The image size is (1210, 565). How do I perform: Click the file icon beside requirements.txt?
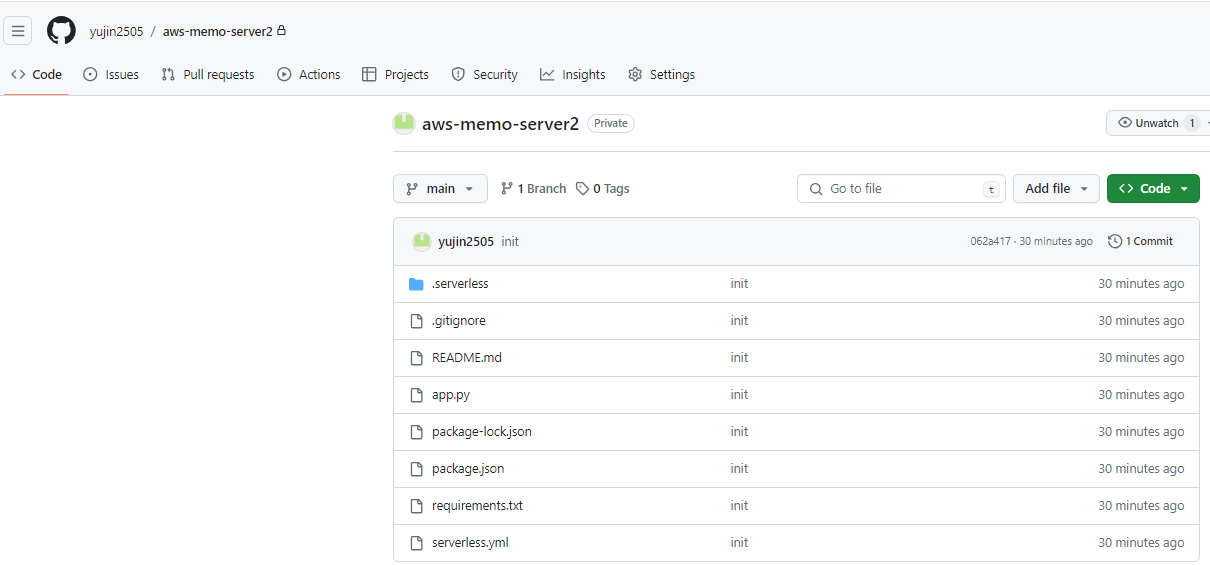[x=416, y=506]
